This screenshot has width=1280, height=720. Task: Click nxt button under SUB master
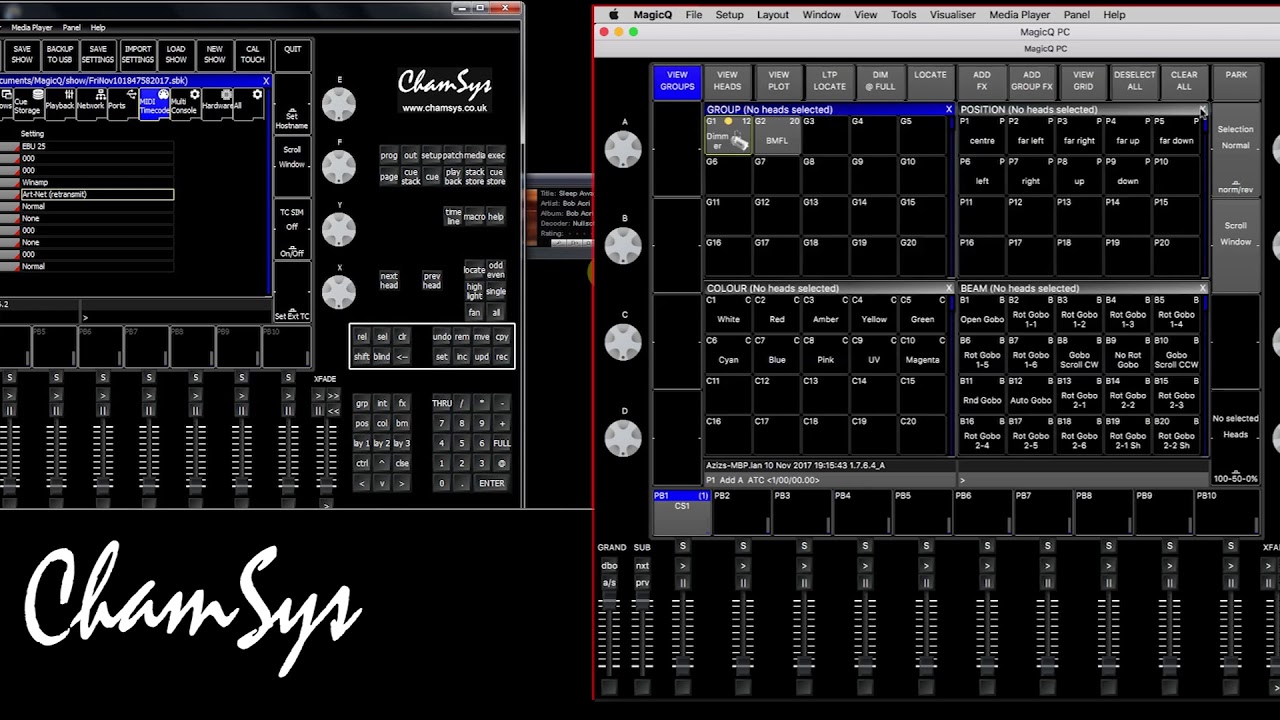642,566
